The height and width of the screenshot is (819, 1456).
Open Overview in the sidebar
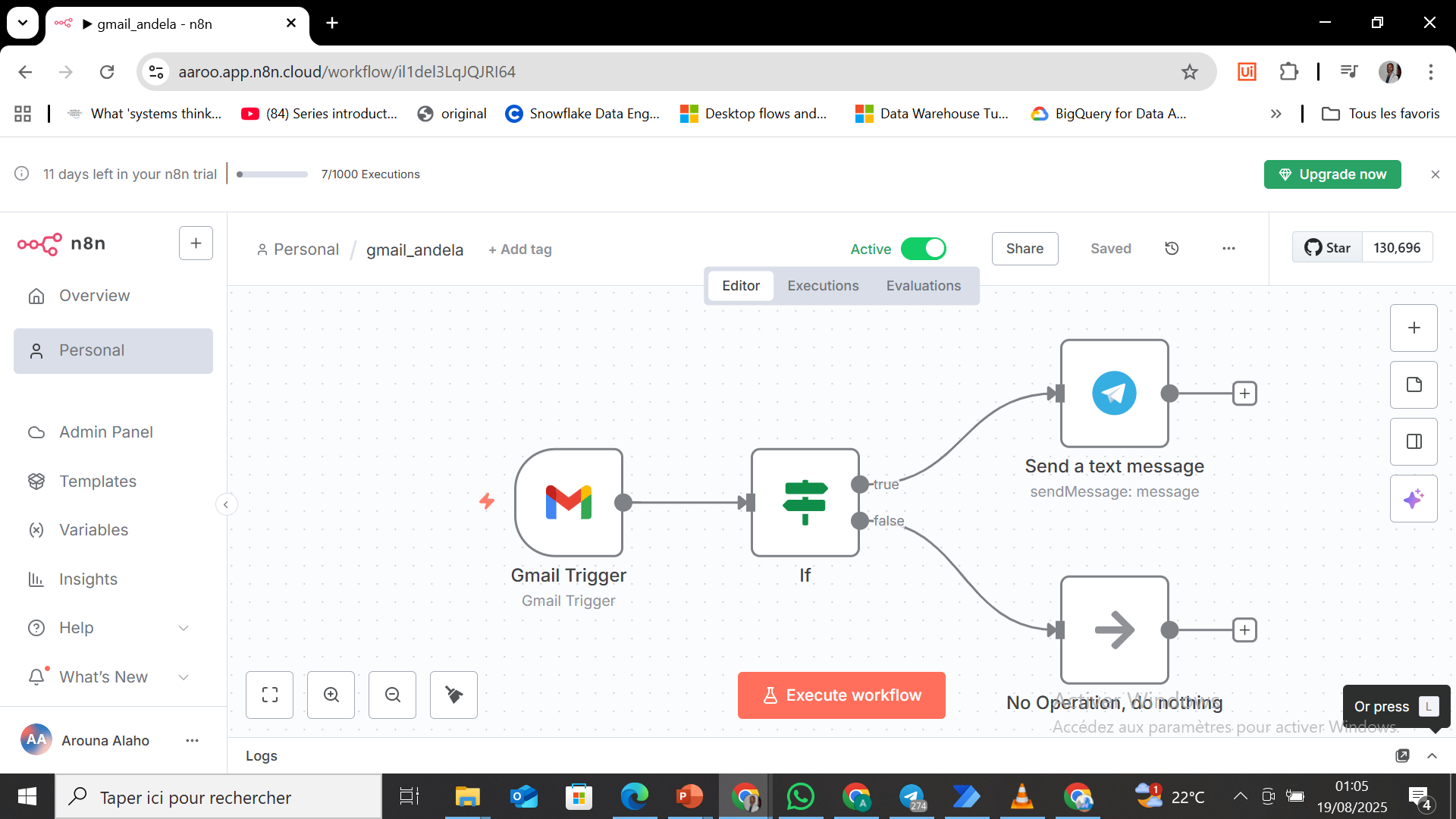pos(113,296)
